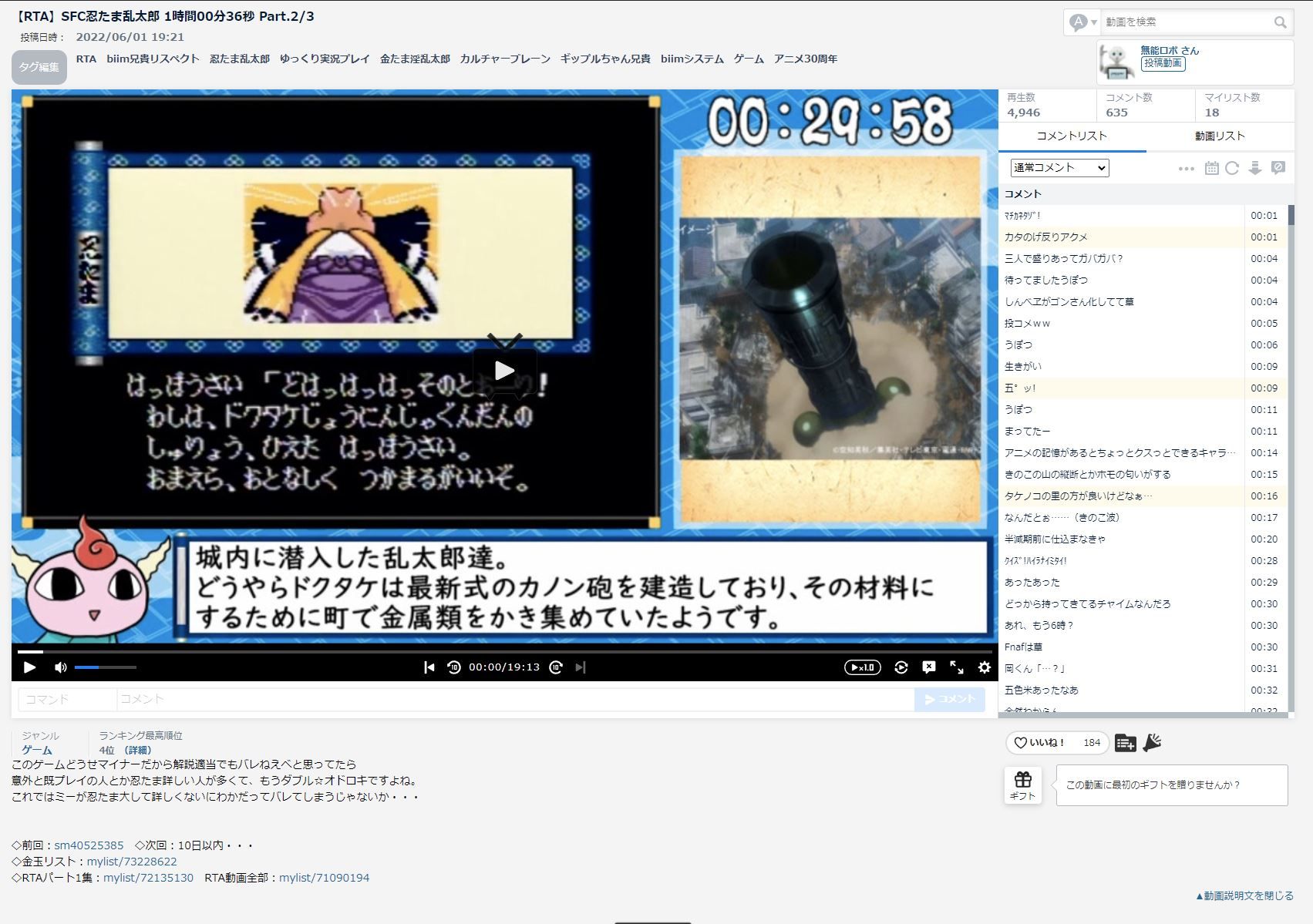This screenshot has width=1313, height=924.
Task: Open the アニメ30周年 tag
Action: coord(806,59)
